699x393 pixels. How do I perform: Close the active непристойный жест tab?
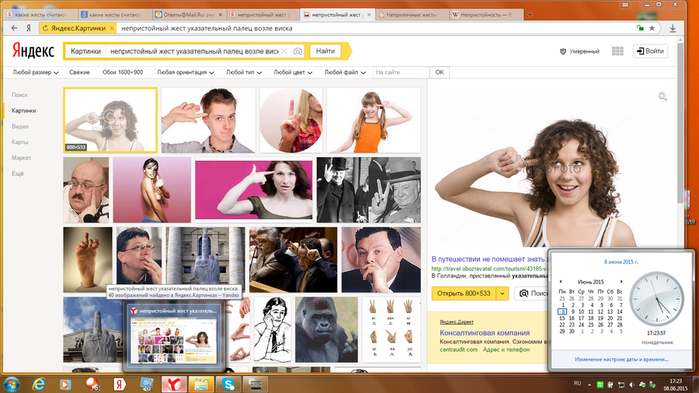pos(369,15)
